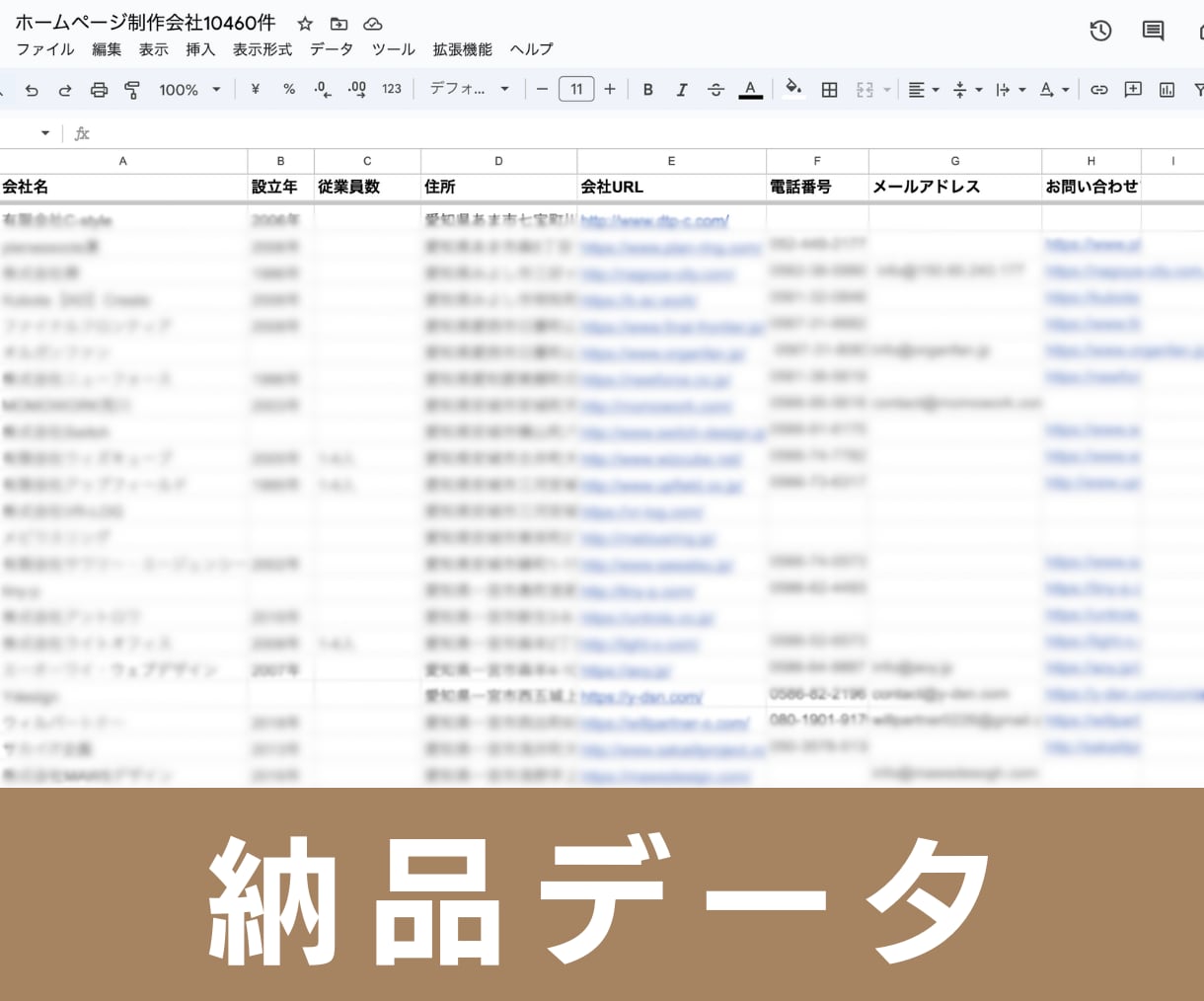1204x1001 pixels.
Task: Insert a comment using toolbar icon
Action: point(1133,90)
